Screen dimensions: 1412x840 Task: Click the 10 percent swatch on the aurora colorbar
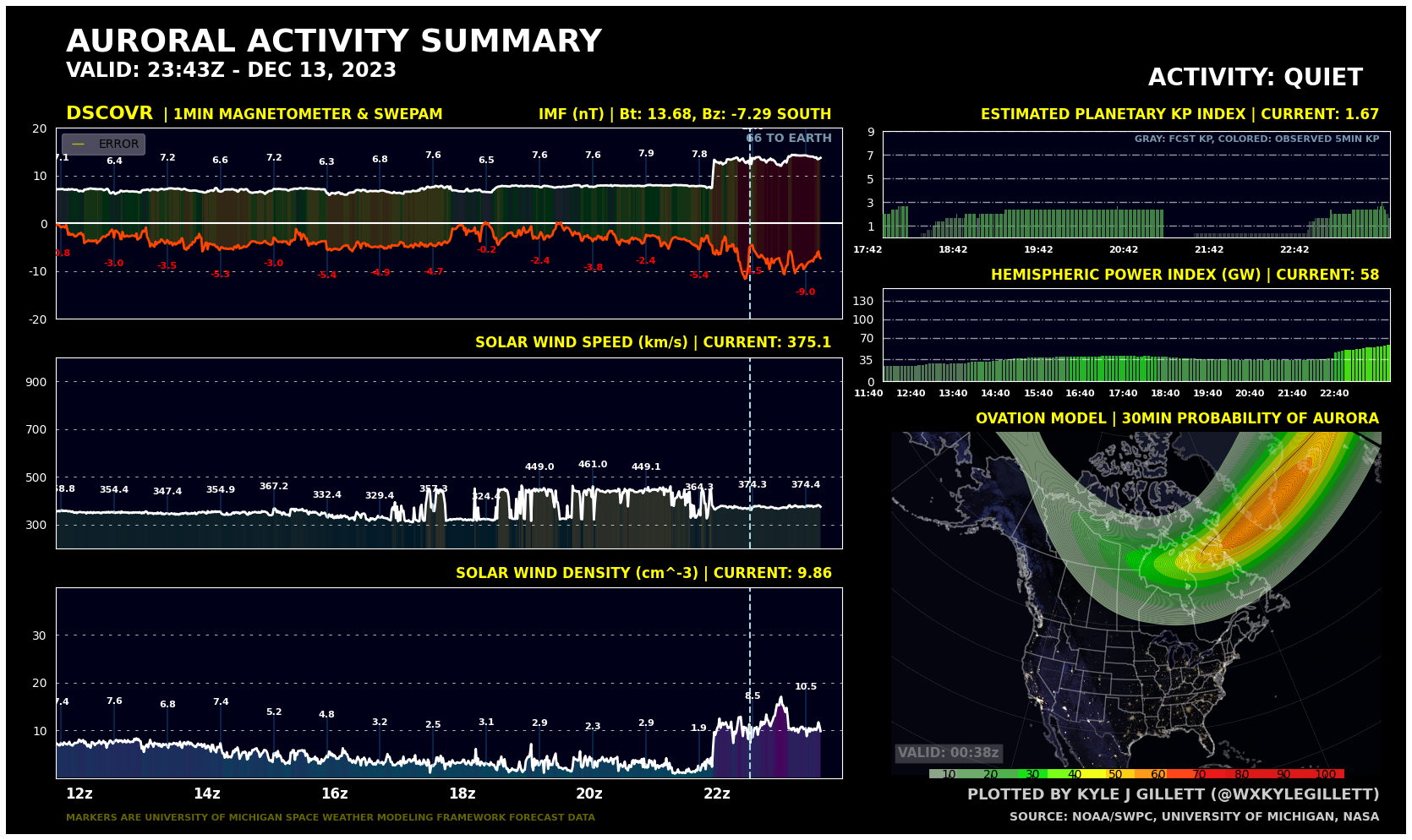[949, 774]
